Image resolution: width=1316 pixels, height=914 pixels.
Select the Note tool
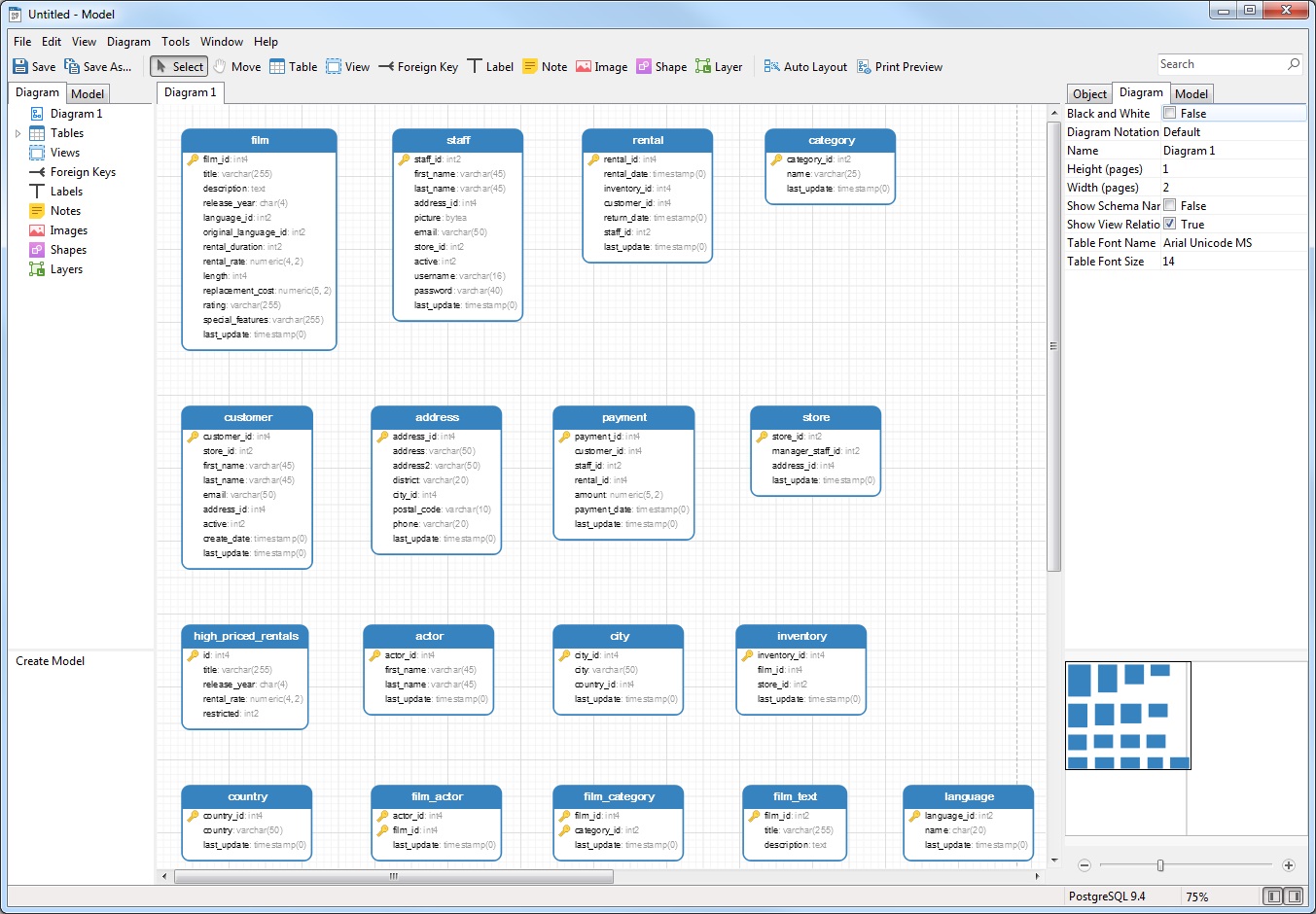[545, 66]
